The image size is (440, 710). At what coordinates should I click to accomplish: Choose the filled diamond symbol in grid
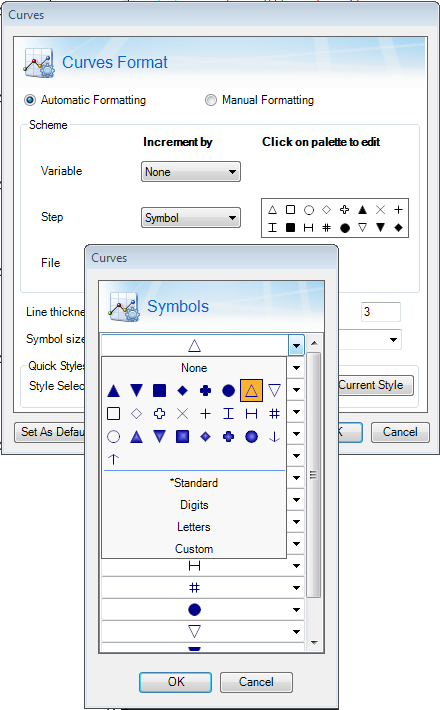coord(182,390)
